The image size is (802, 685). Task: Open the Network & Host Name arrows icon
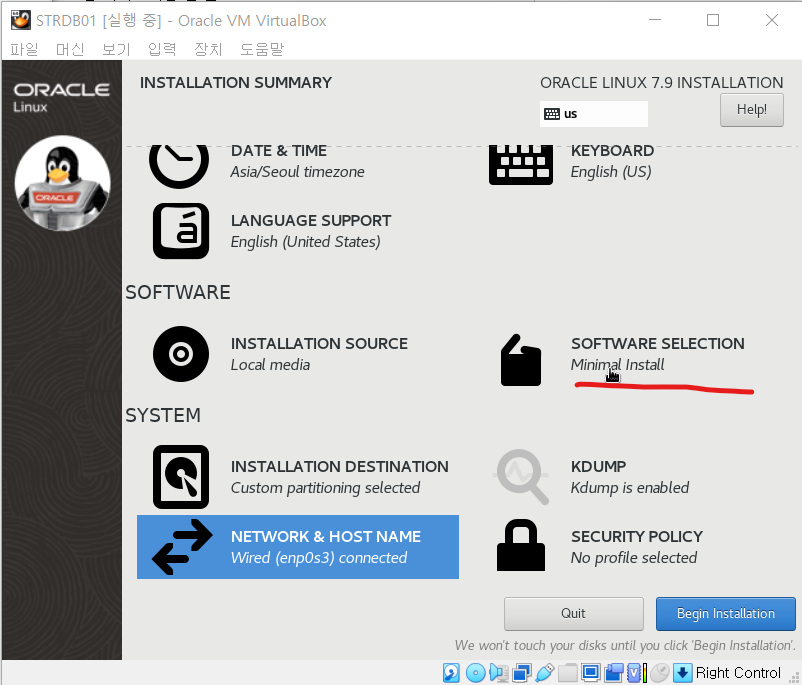182,547
